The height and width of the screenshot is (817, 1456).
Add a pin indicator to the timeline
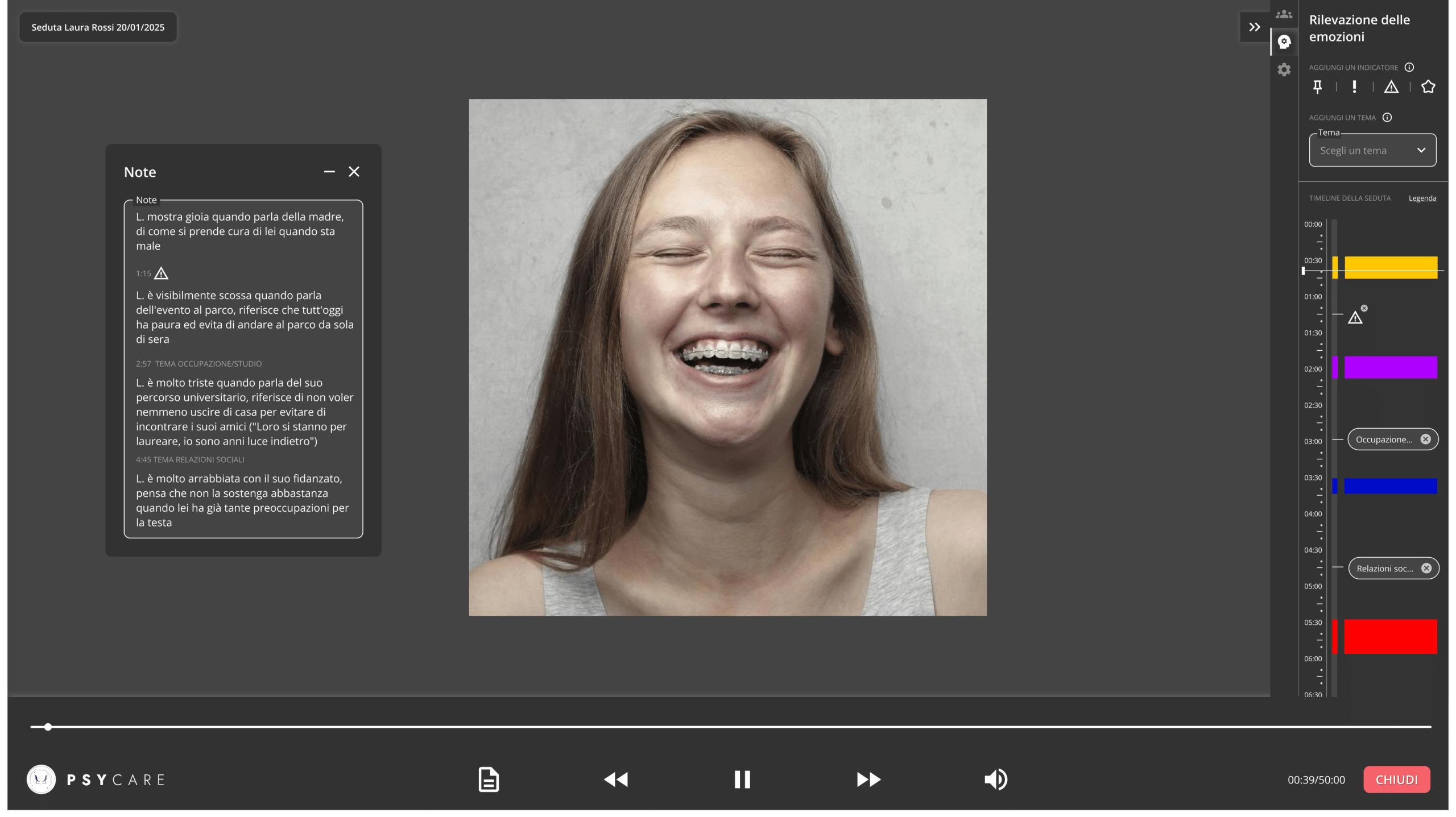1317,87
